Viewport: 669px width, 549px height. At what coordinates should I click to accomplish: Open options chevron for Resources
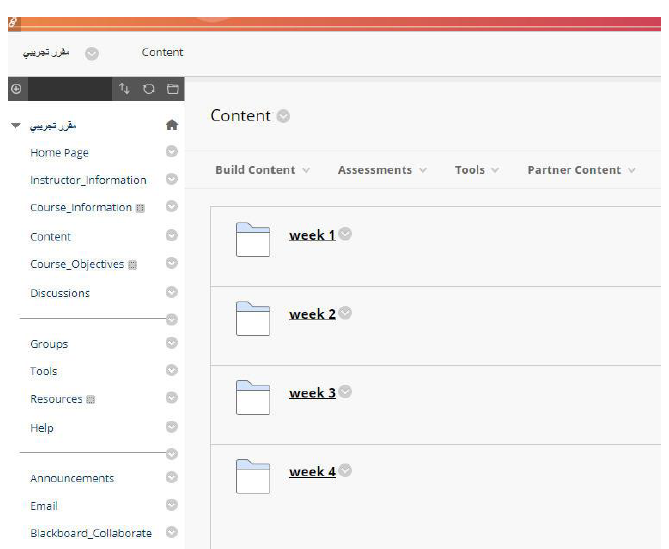click(x=172, y=398)
